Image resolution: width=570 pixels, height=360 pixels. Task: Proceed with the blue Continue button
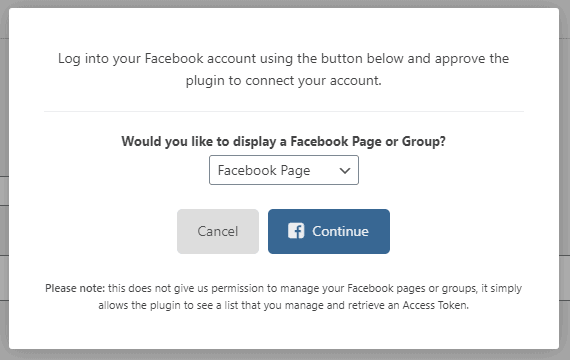coord(329,231)
